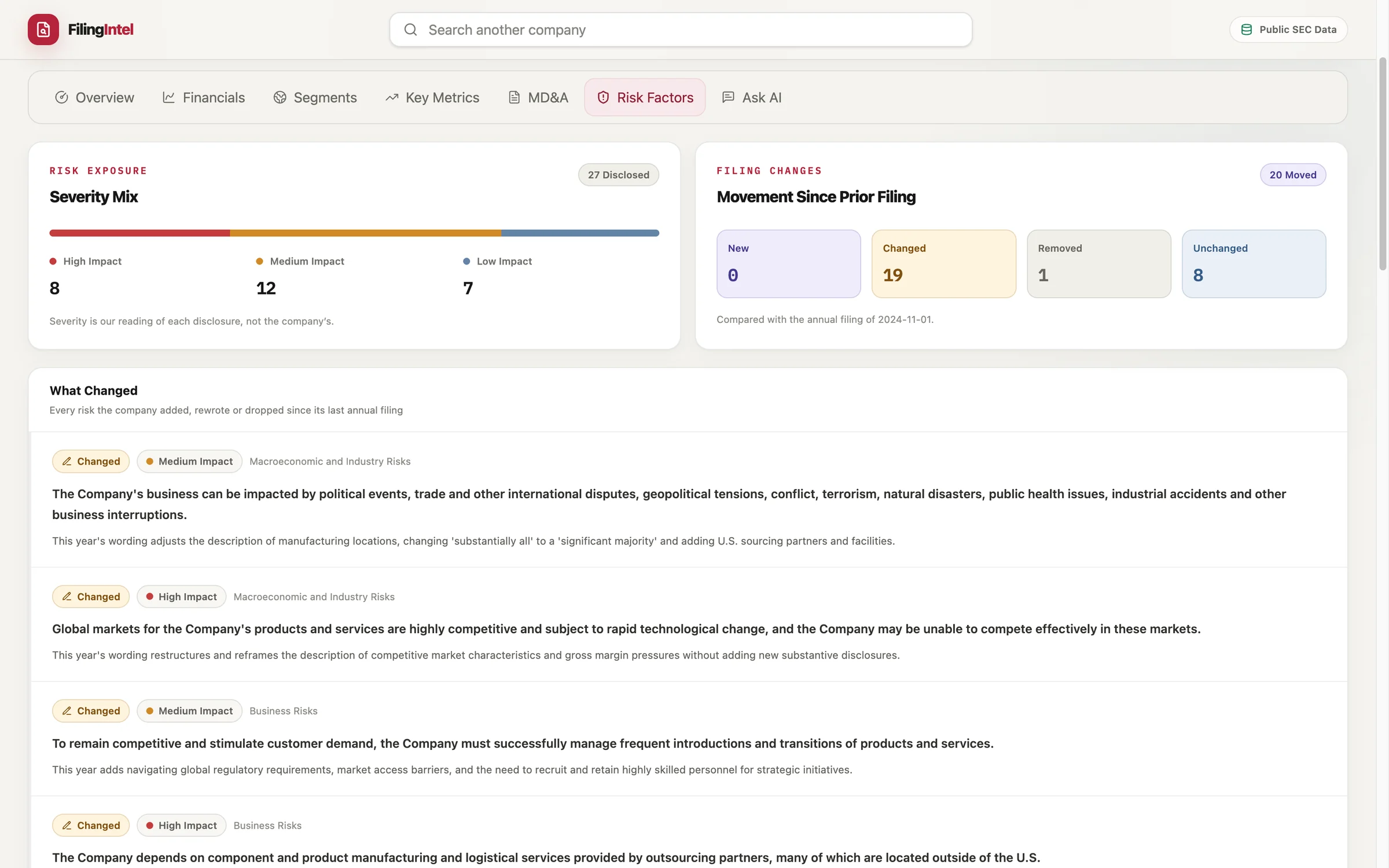Click the Public SEC Data button

coord(1288,30)
